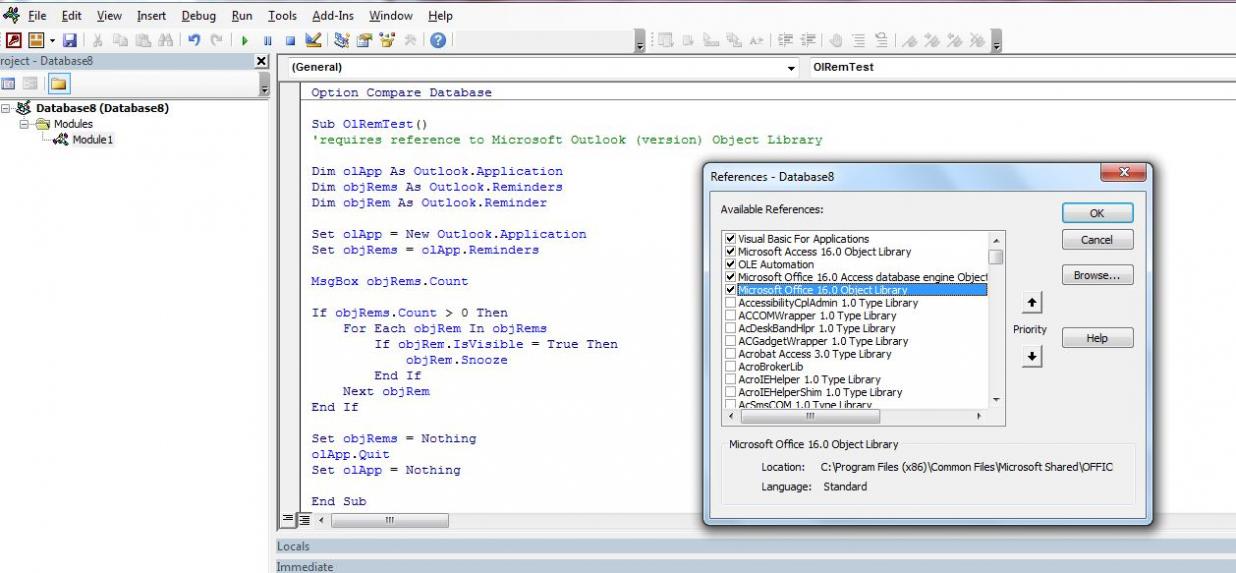Screen dimensions: 1236x573
Task: Click View Code icon in Project pane
Action: pyautogui.click(x=10, y=82)
